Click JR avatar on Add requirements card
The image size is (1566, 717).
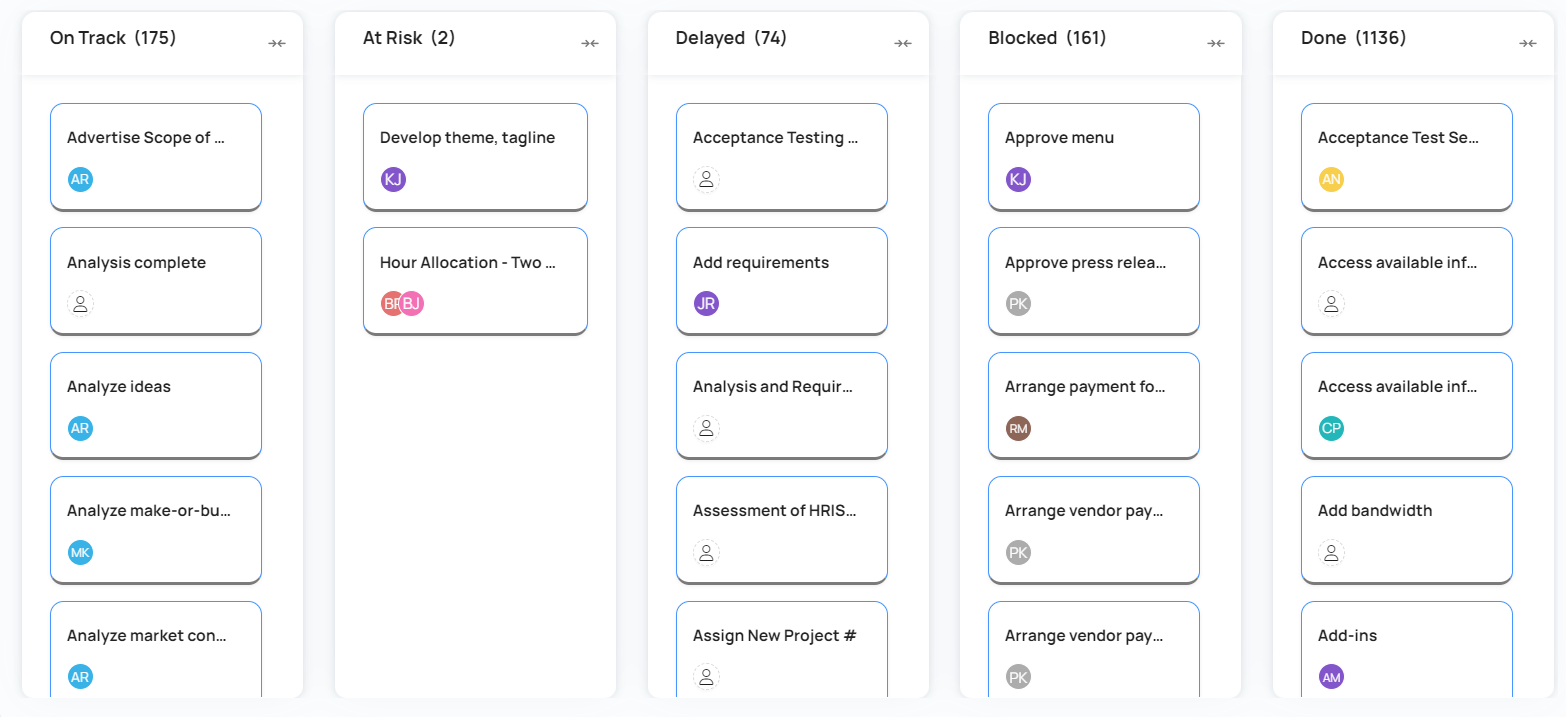(706, 304)
